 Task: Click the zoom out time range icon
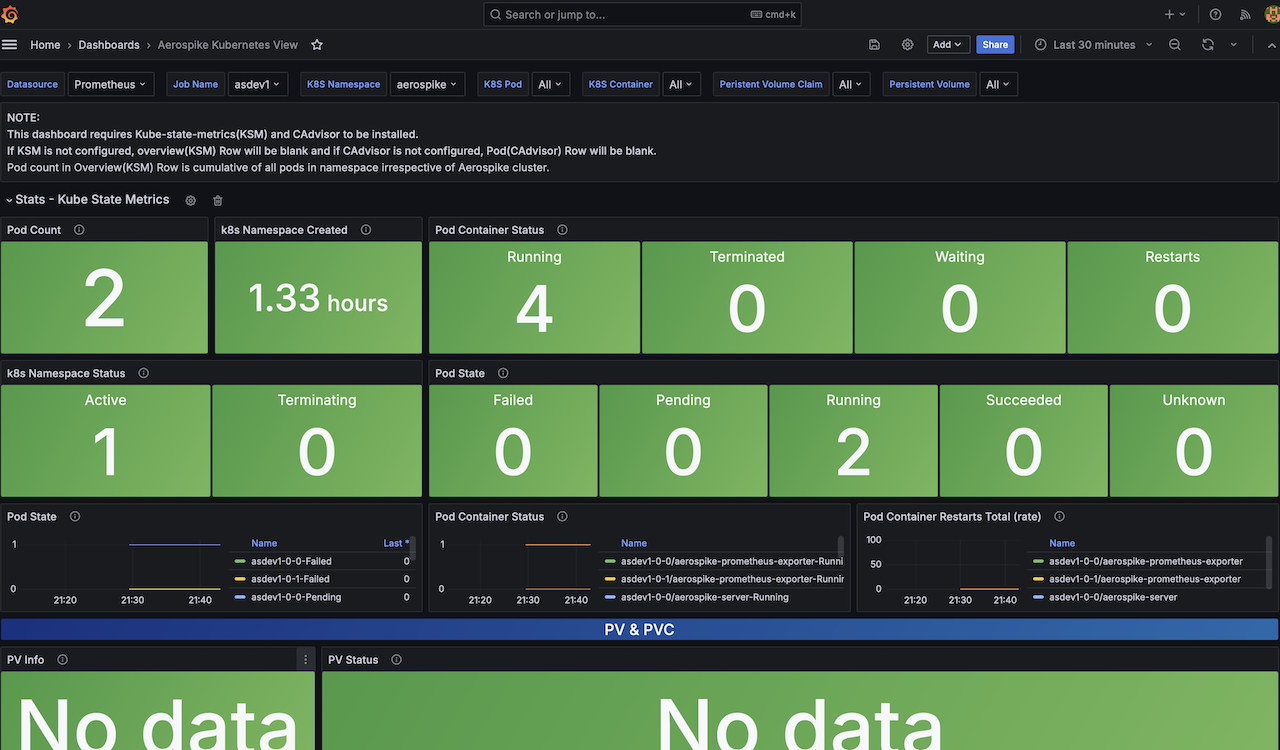point(1175,45)
